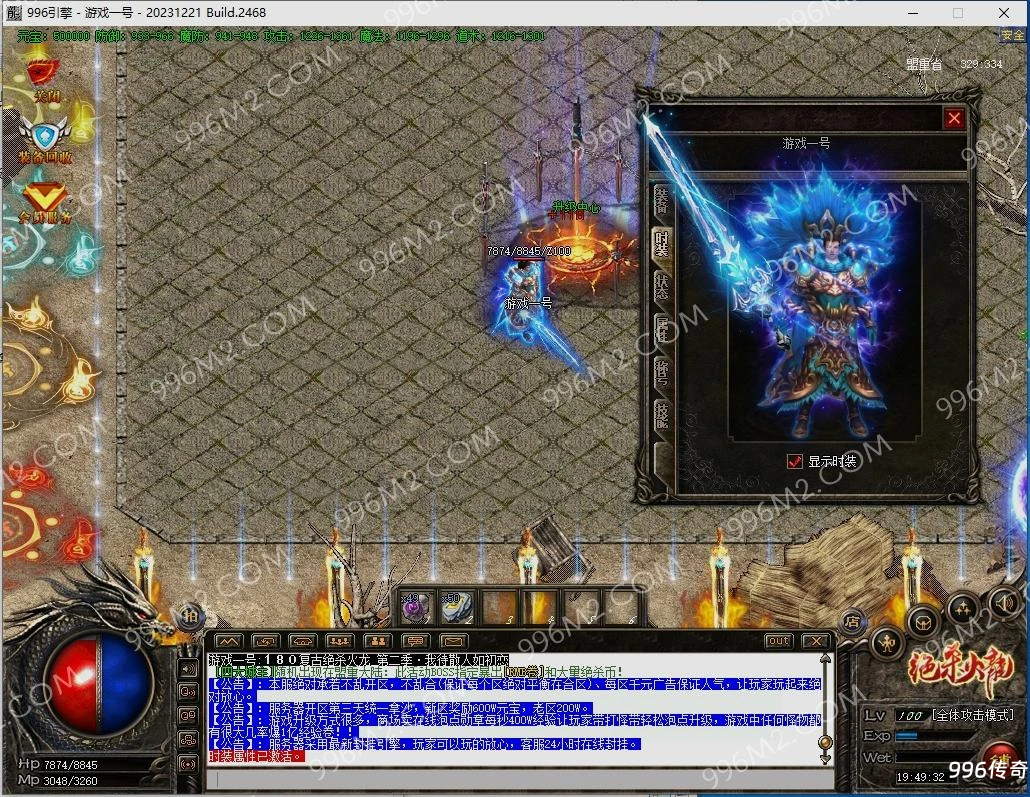Click the red 时装属性已激活 chat message

point(257,756)
